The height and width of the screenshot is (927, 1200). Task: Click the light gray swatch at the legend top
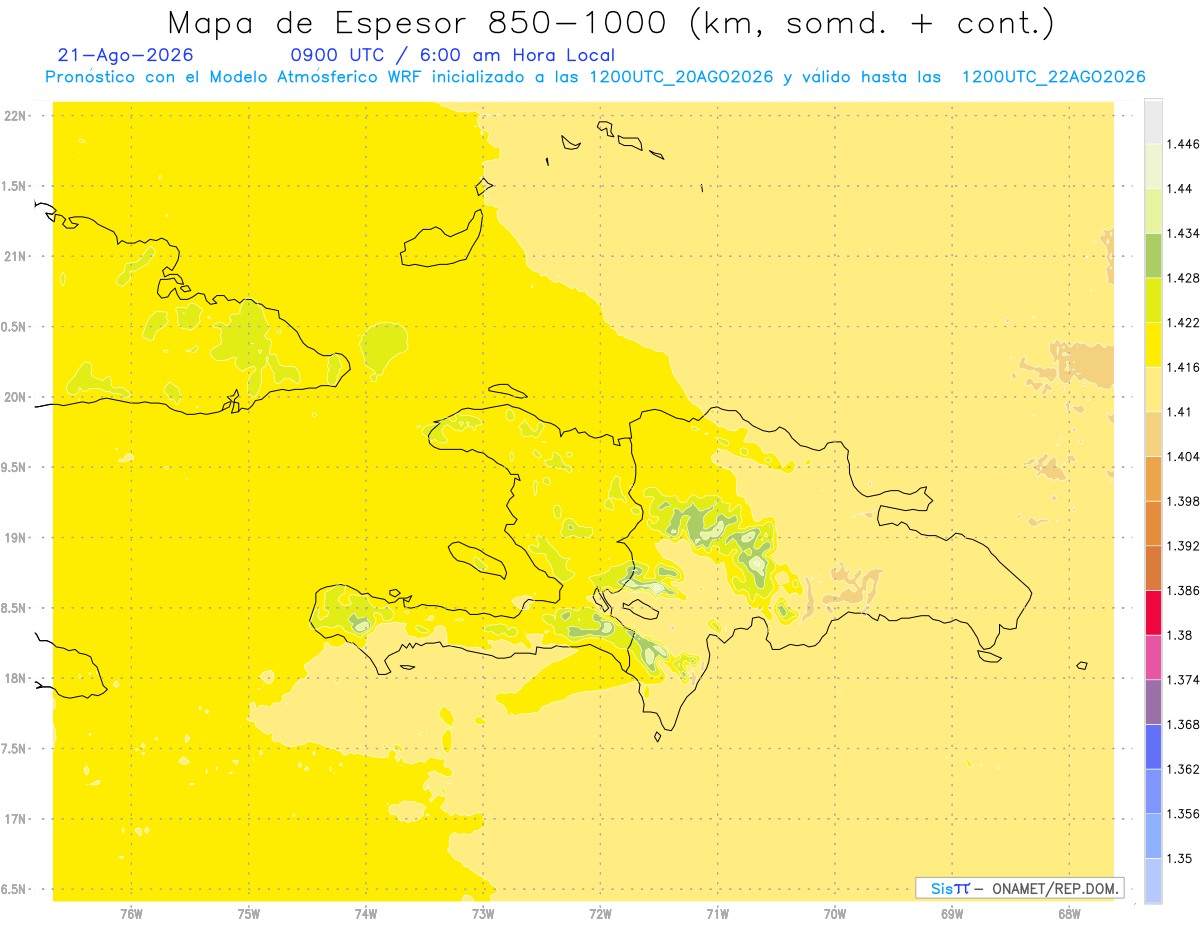click(1153, 122)
